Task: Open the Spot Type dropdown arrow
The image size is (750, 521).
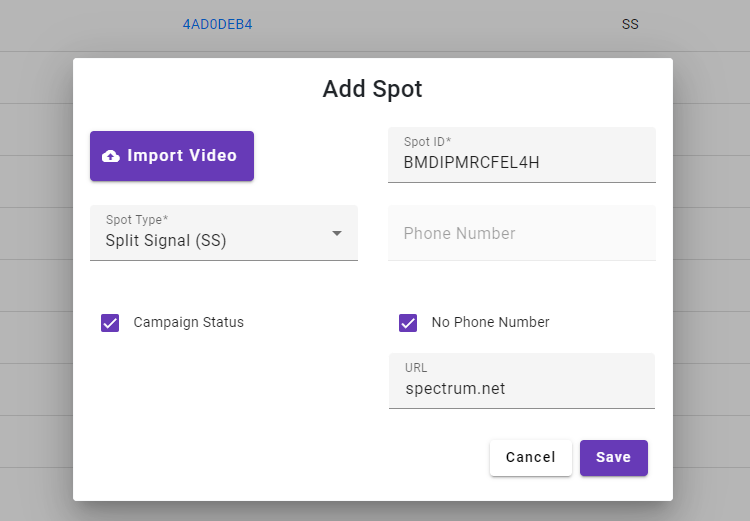Action: point(337,233)
